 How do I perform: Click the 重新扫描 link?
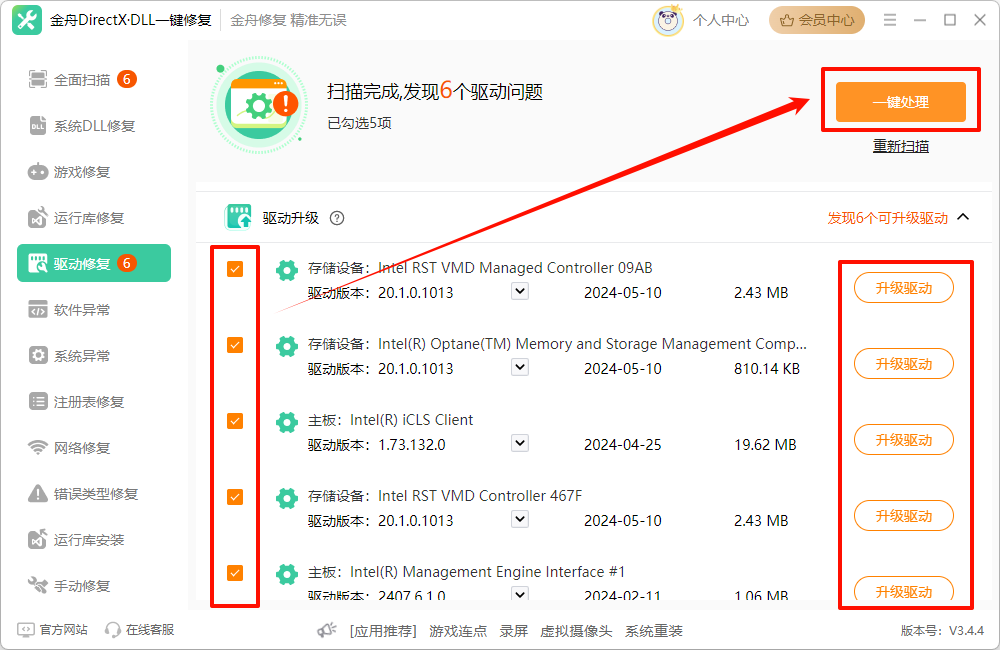pyautogui.click(x=900, y=146)
